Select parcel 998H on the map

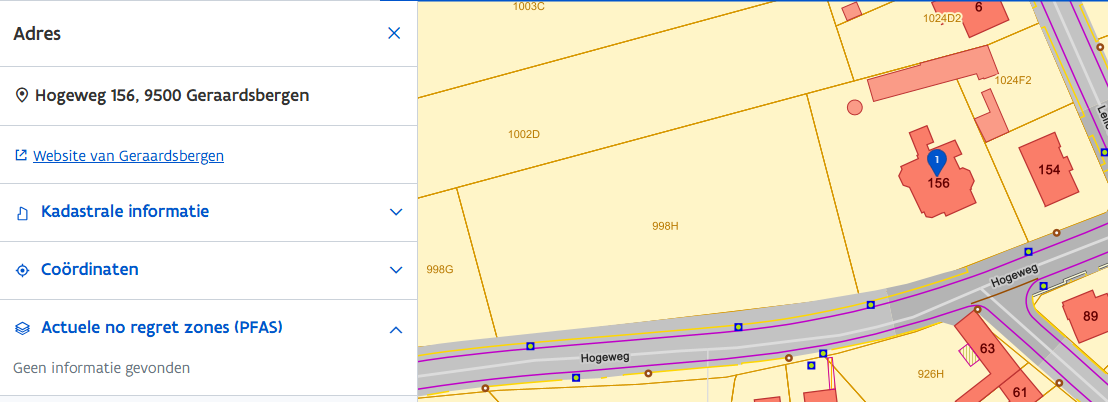click(x=664, y=226)
